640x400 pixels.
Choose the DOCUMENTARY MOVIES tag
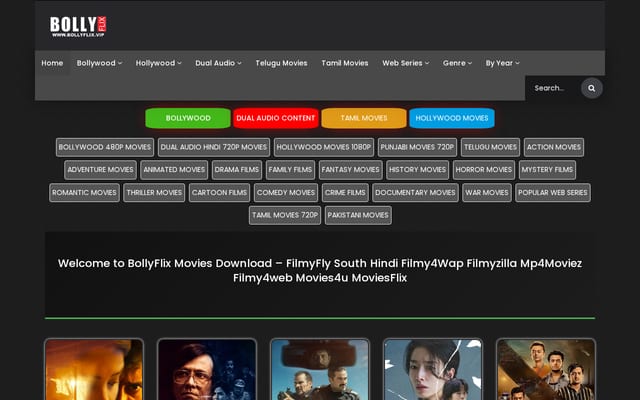(416, 193)
